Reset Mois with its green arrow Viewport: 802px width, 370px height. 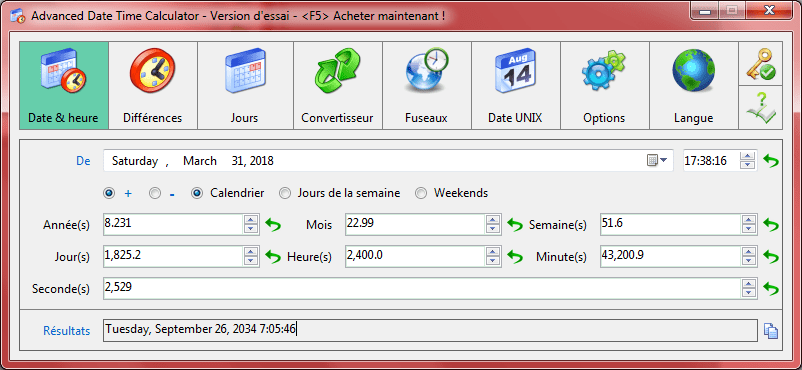[515, 225]
